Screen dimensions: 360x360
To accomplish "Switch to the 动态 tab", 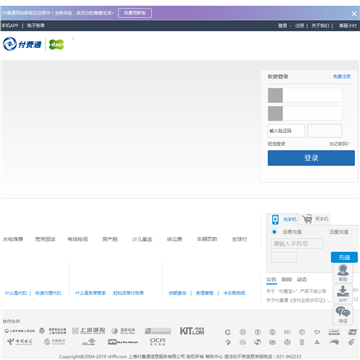I will click(x=302, y=279).
